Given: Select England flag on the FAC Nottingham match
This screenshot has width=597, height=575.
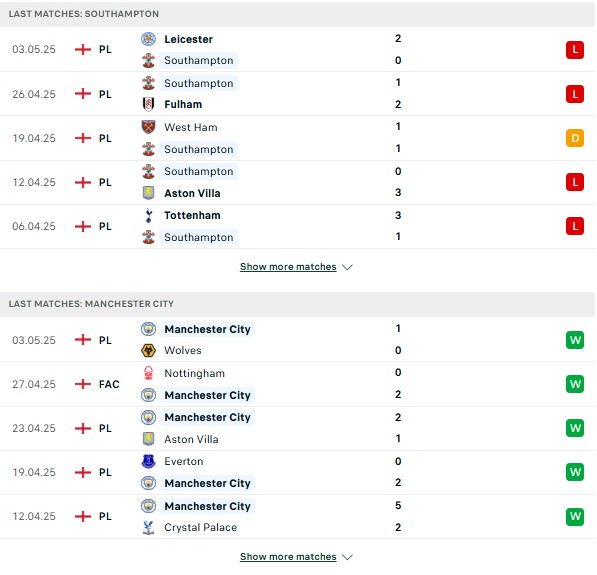Looking at the screenshot, I should (83, 384).
